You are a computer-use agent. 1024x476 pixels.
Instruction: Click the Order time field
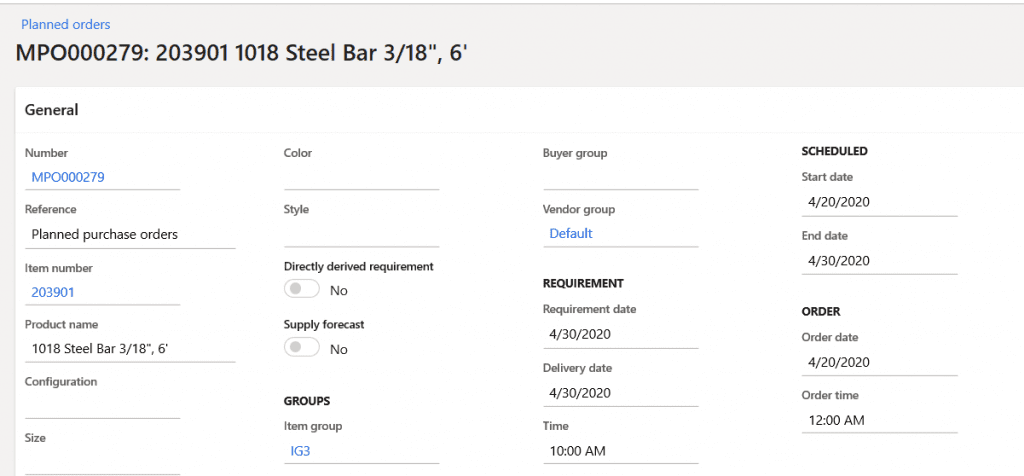click(879, 420)
